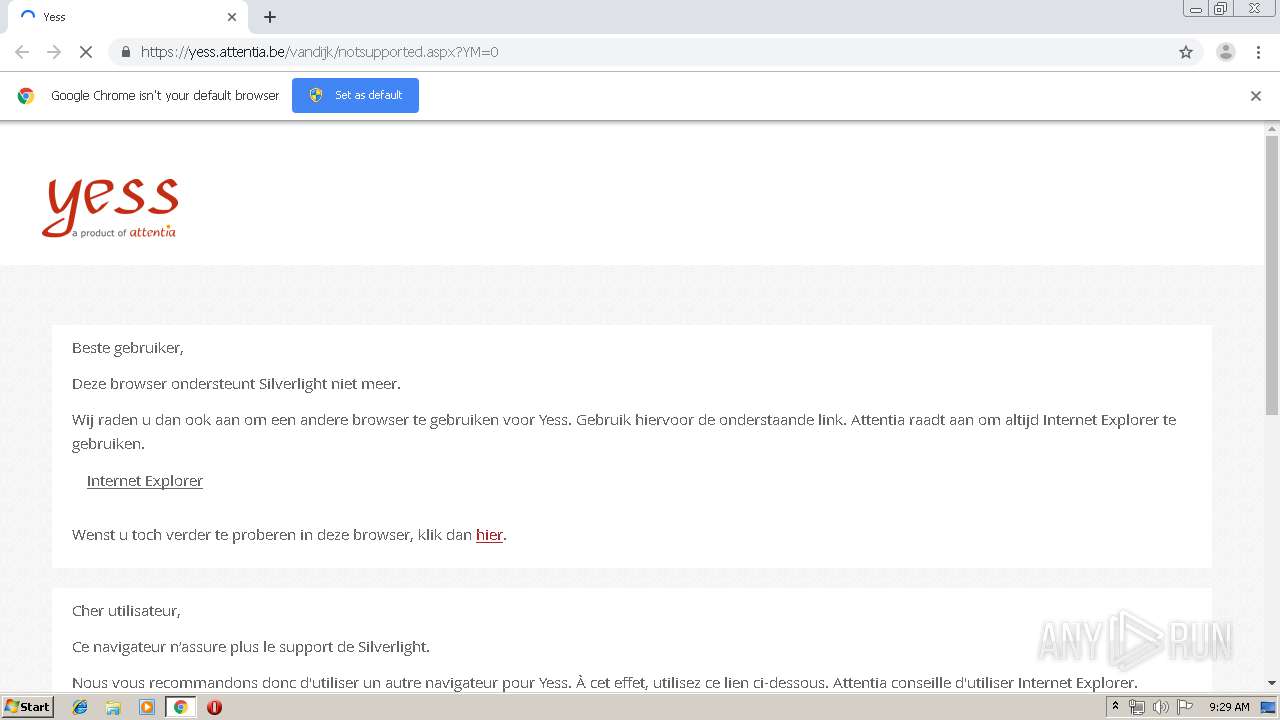The height and width of the screenshot is (720, 1280).
Task: Click the scrollbar up arrow
Action: 1272,128
